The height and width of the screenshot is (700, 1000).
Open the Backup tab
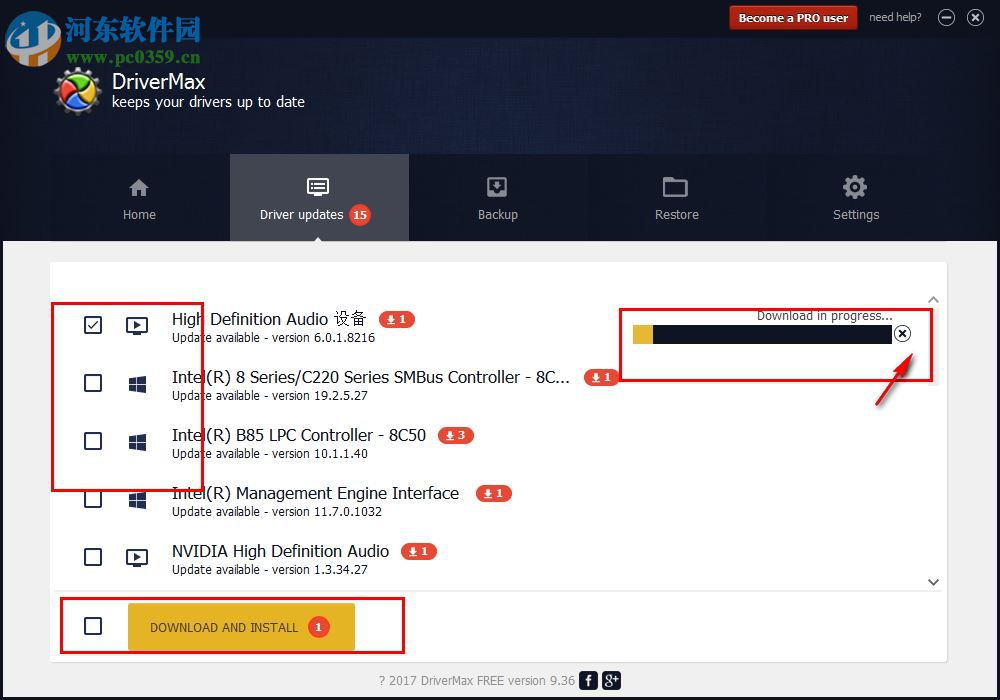point(497,199)
